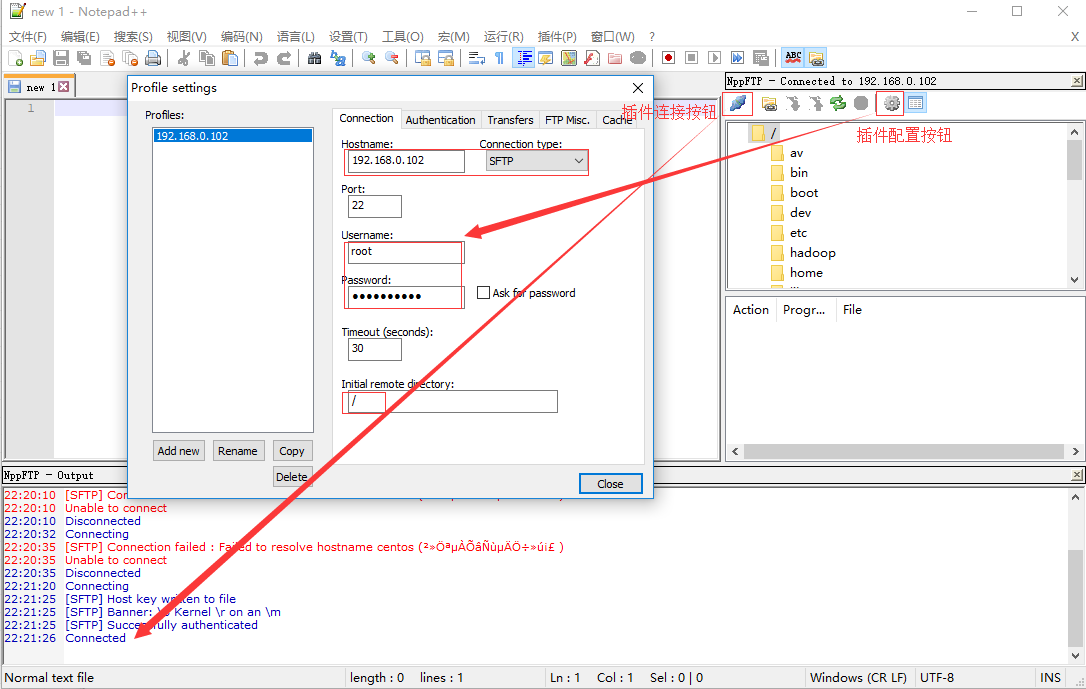Click the Add new profile button
Screen dimensions: 1086x689
click(x=178, y=451)
